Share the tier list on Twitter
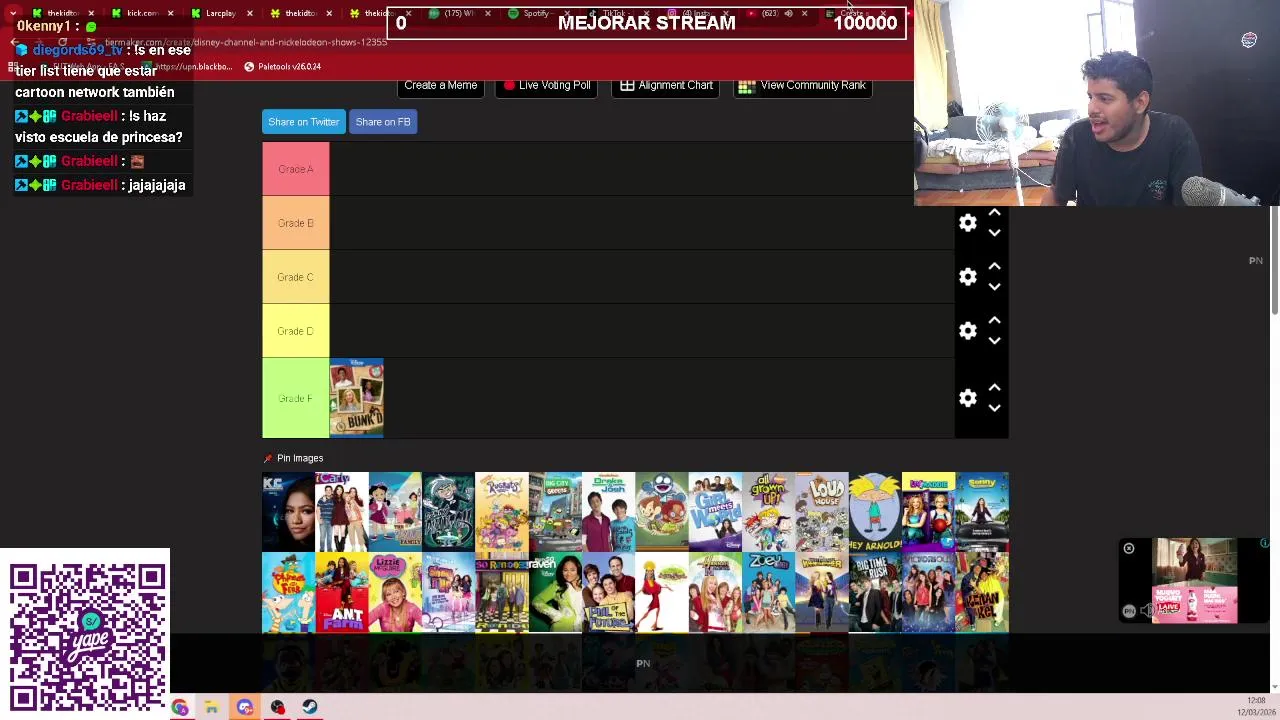The image size is (1280, 720). pyautogui.click(x=304, y=122)
